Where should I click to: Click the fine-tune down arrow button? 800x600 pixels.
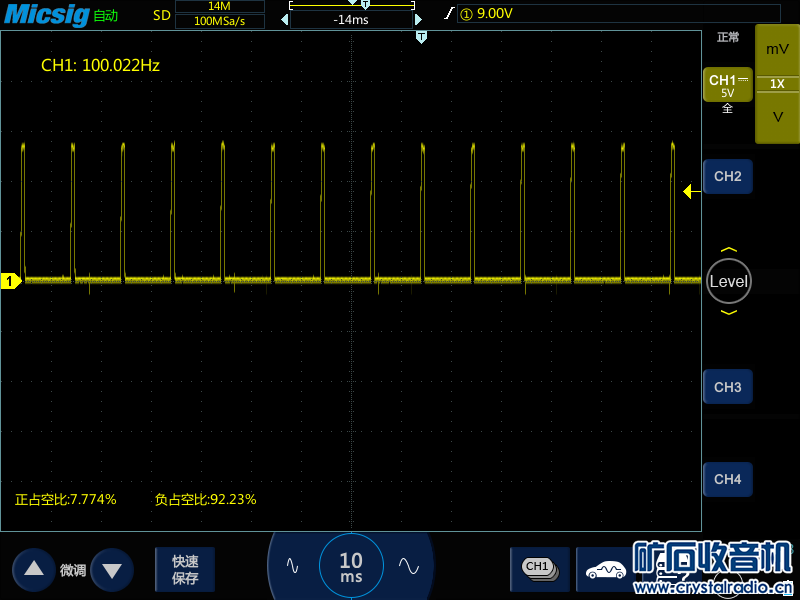click(111, 569)
